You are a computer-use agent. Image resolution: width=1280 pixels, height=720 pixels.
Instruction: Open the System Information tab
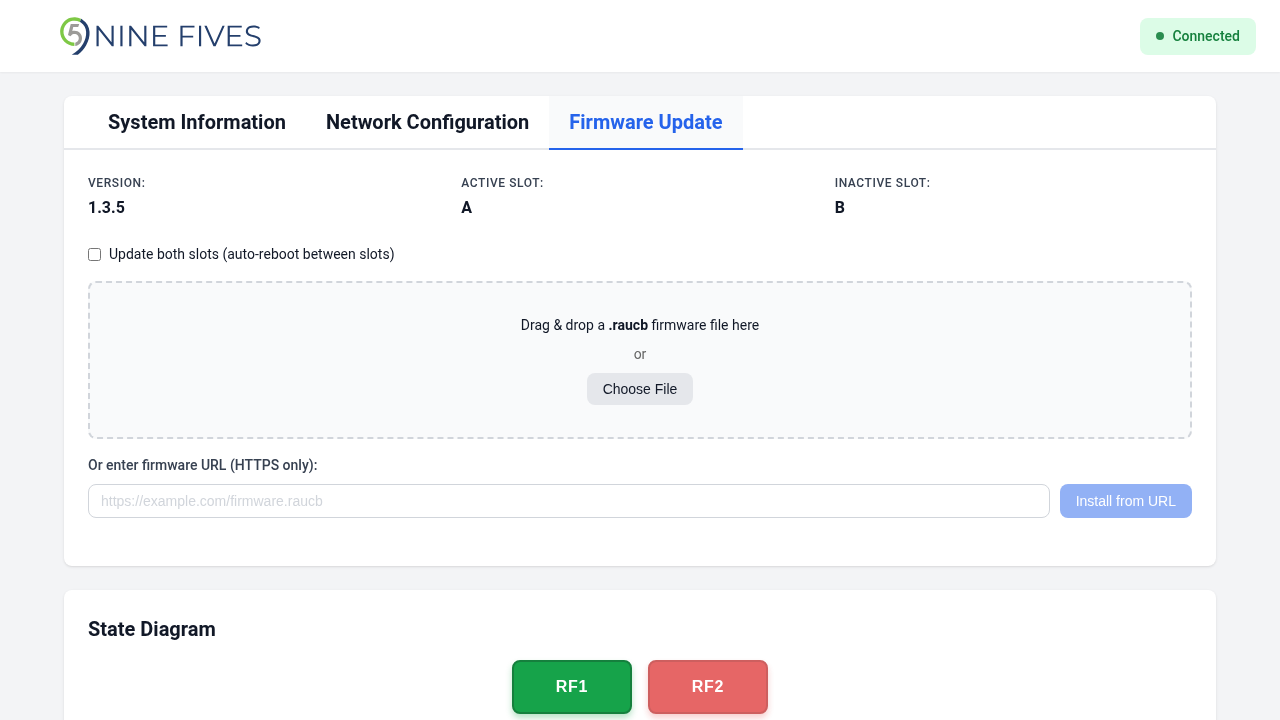[197, 122]
